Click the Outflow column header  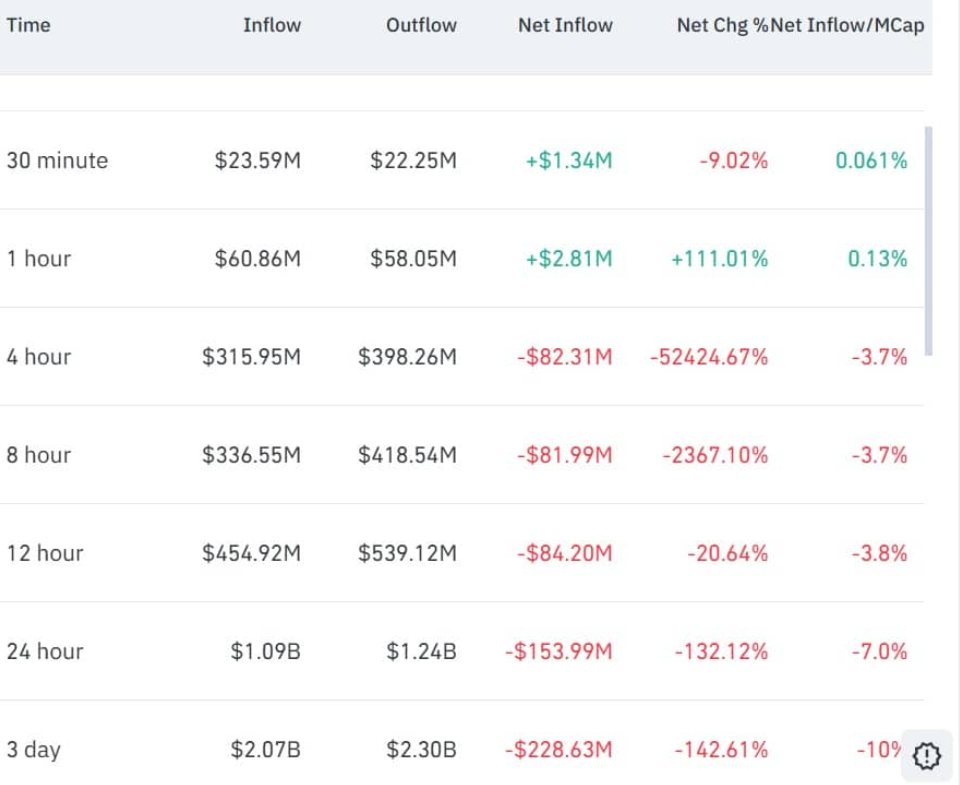click(421, 26)
